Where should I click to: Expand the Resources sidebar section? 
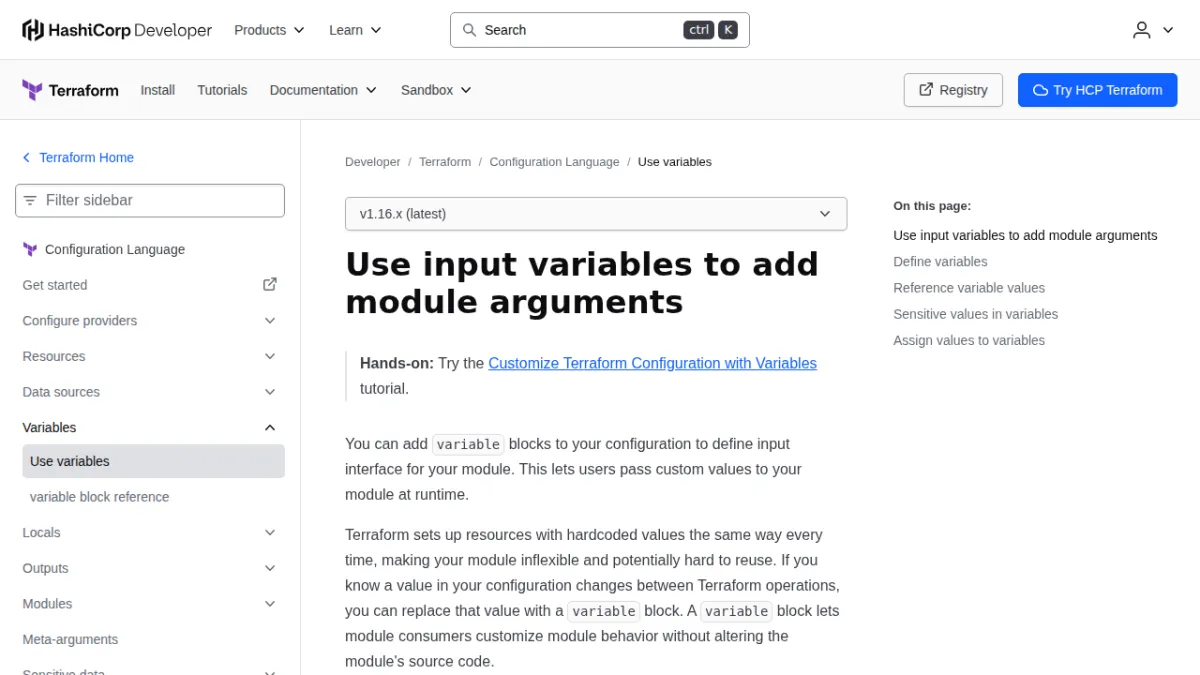pos(150,356)
